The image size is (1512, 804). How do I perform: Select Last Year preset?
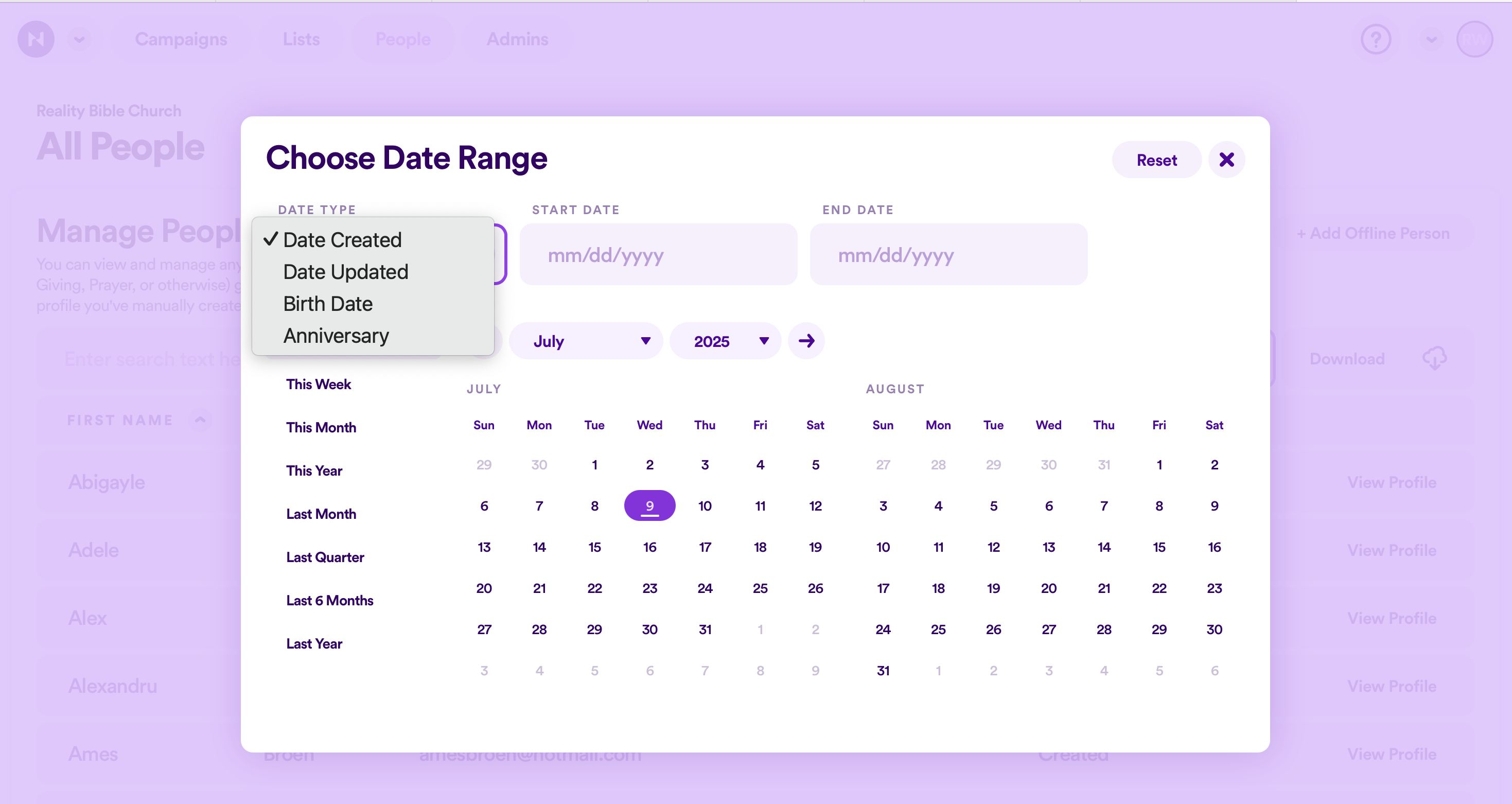pos(314,644)
